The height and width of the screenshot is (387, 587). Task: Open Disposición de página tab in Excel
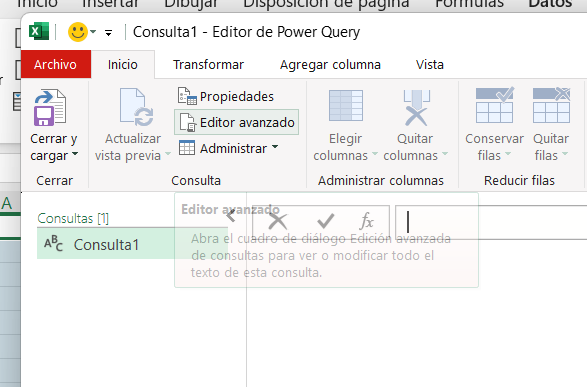326,4
